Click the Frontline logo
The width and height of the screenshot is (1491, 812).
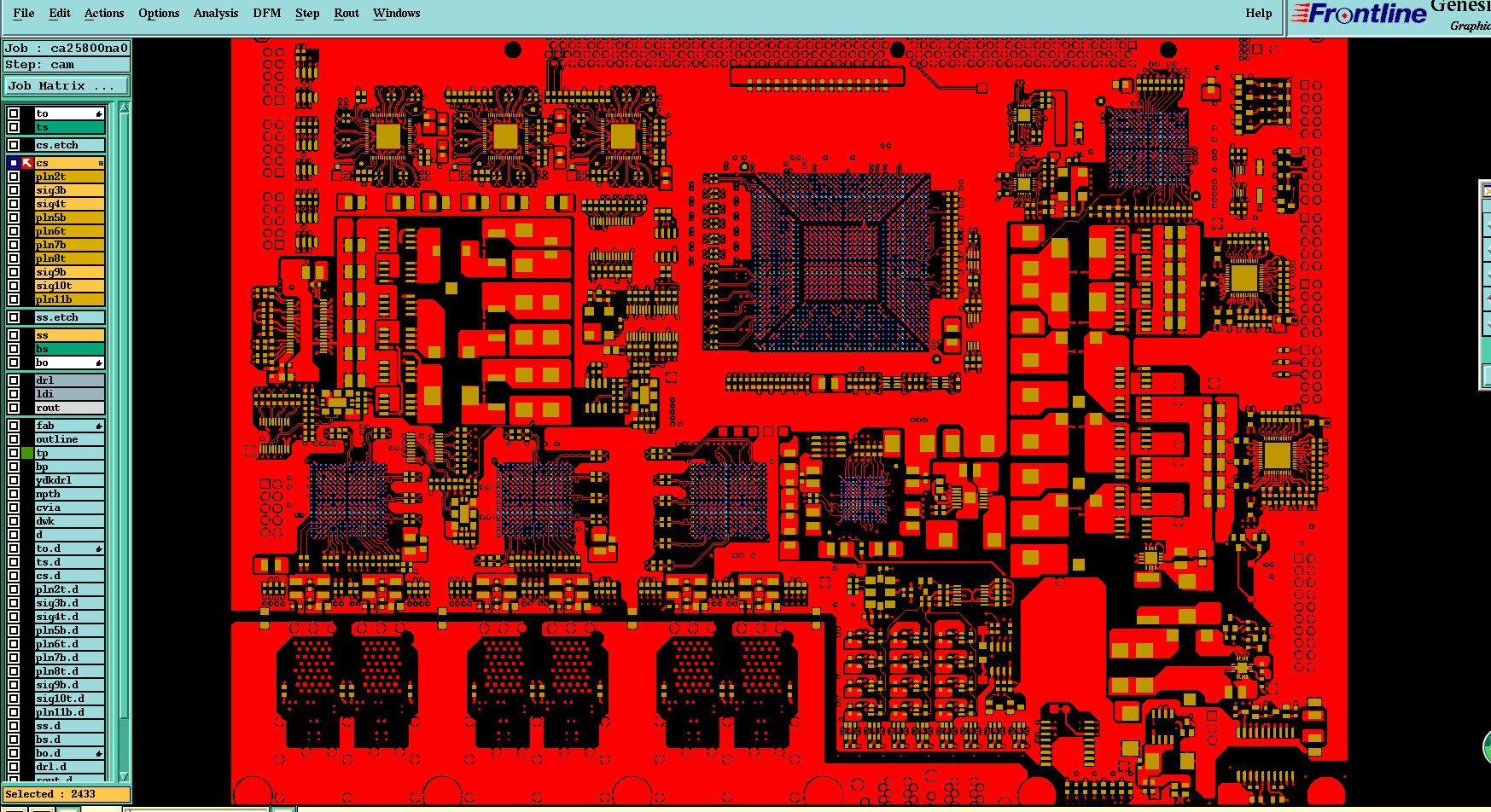[x=1358, y=14]
